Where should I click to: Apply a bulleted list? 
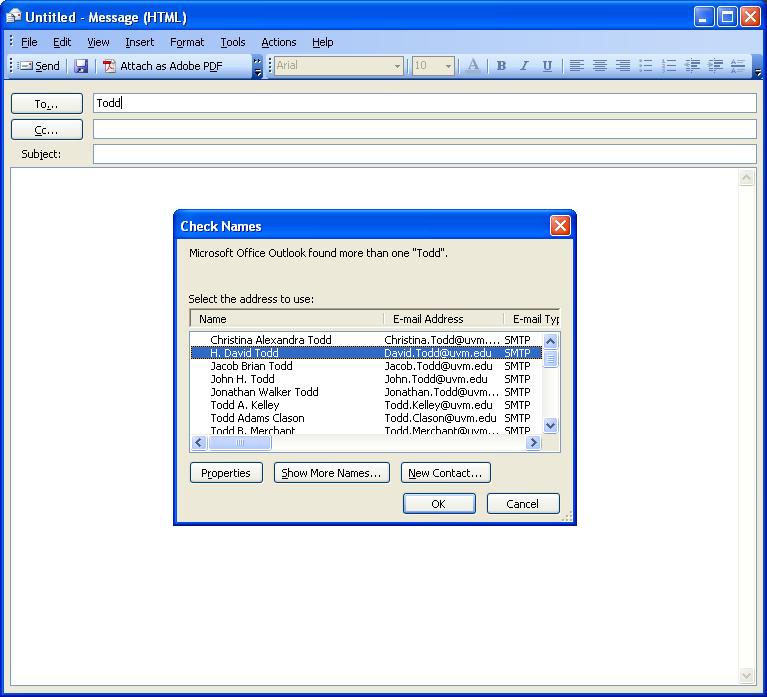[646, 66]
